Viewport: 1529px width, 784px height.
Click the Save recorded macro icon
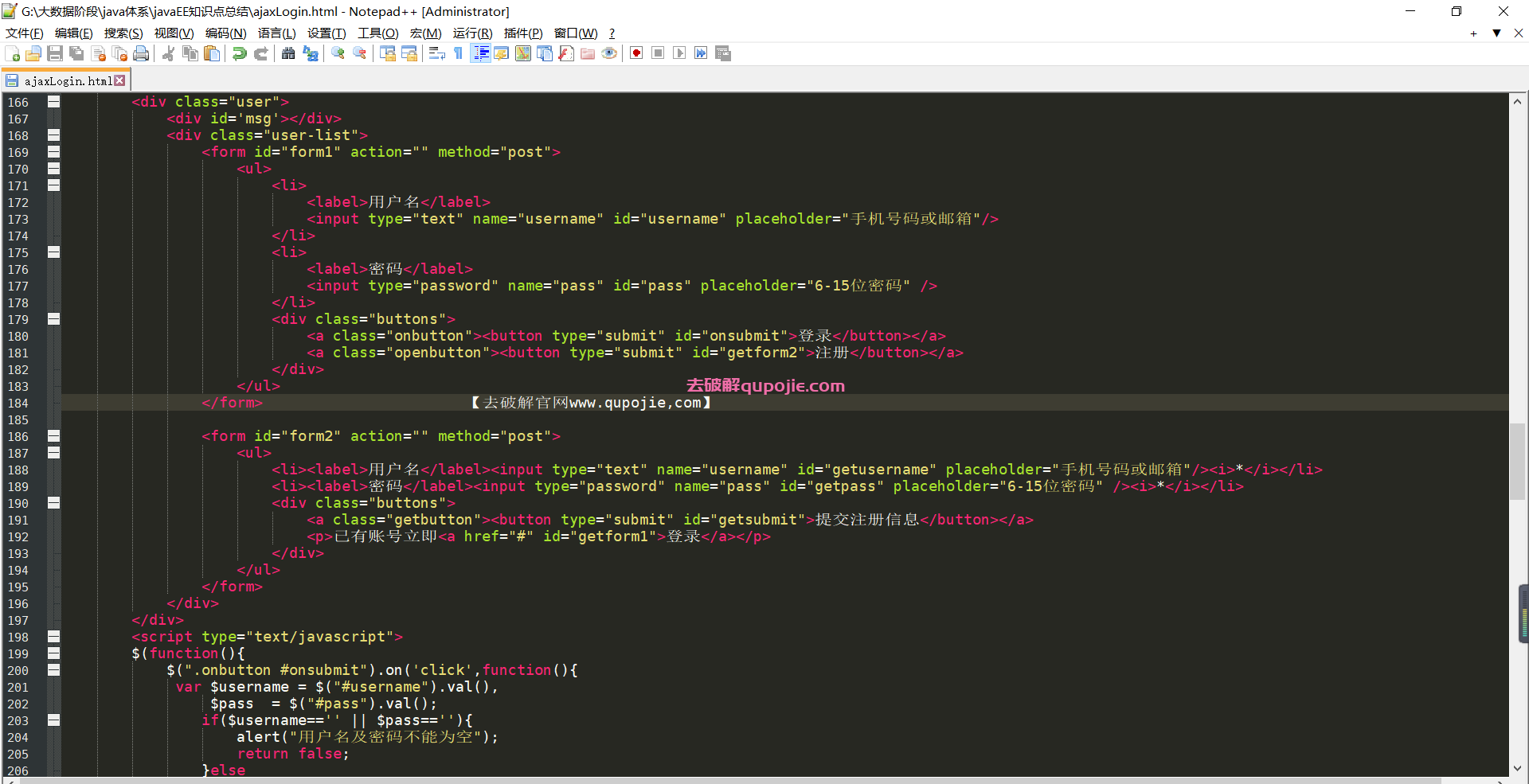[723, 53]
